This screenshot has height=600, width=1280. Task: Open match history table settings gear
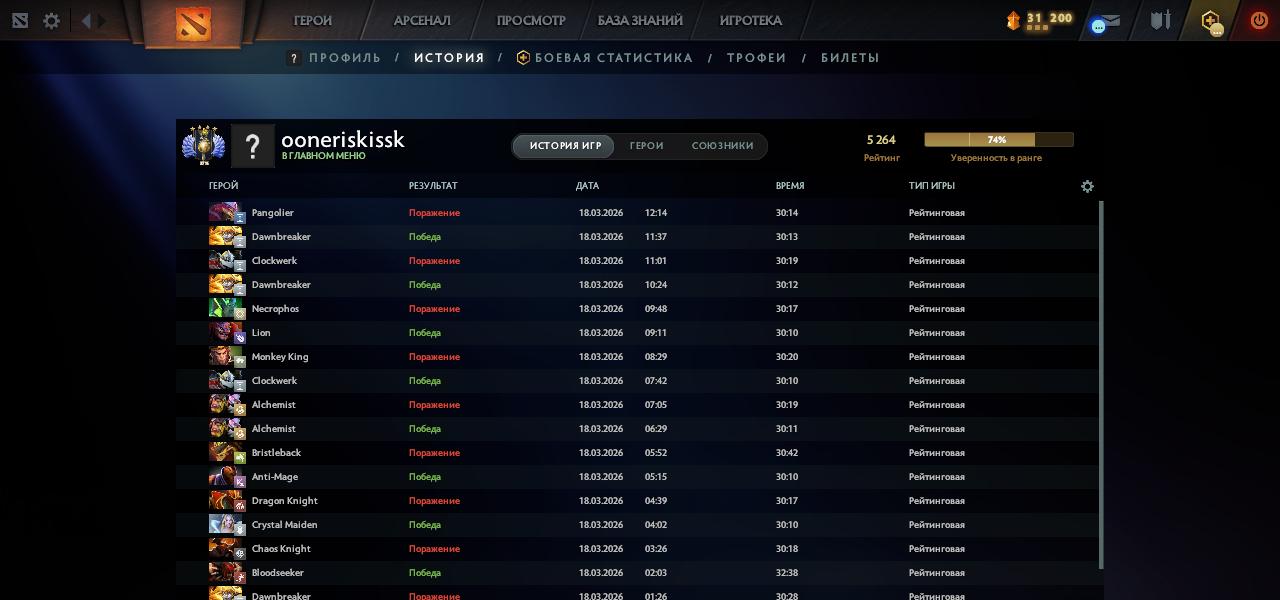(x=1087, y=186)
